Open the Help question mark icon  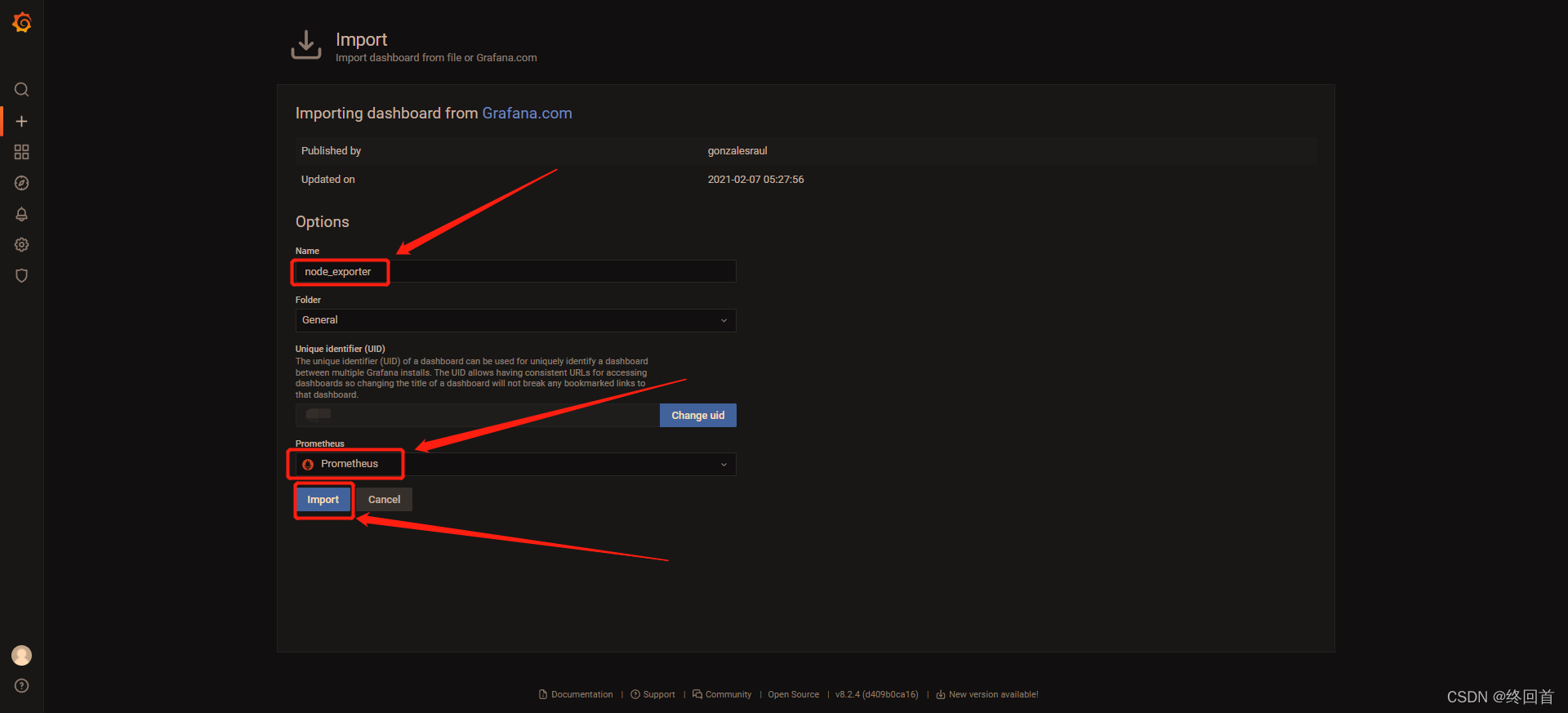(x=22, y=686)
